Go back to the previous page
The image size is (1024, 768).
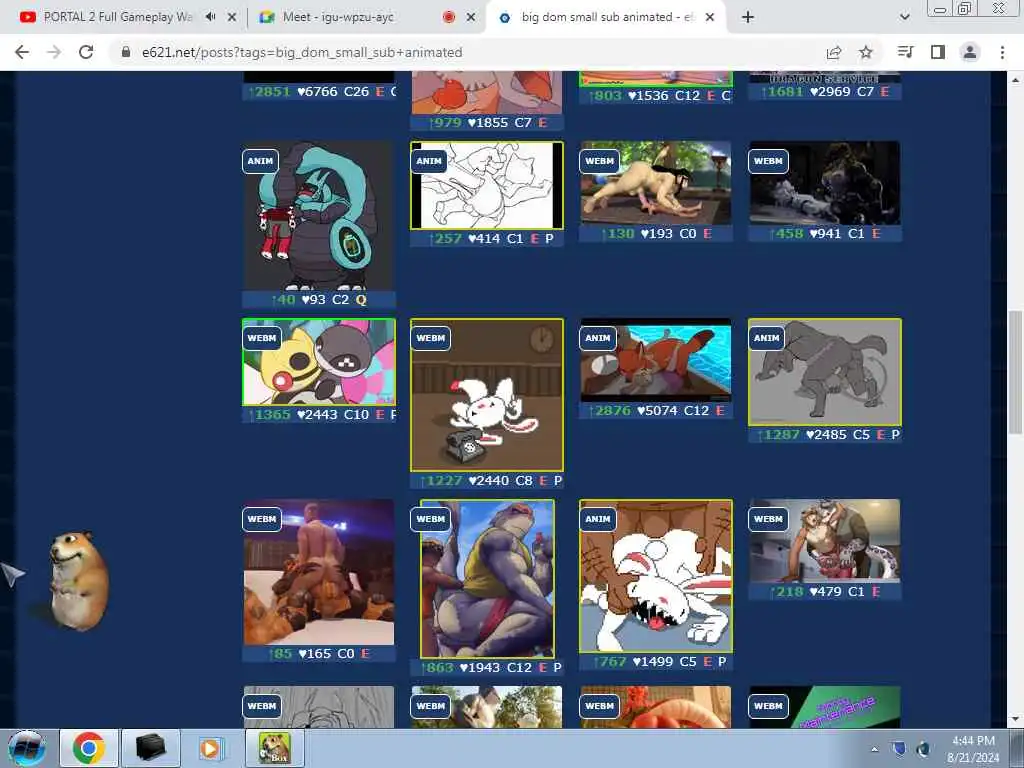pyautogui.click(x=22, y=52)
